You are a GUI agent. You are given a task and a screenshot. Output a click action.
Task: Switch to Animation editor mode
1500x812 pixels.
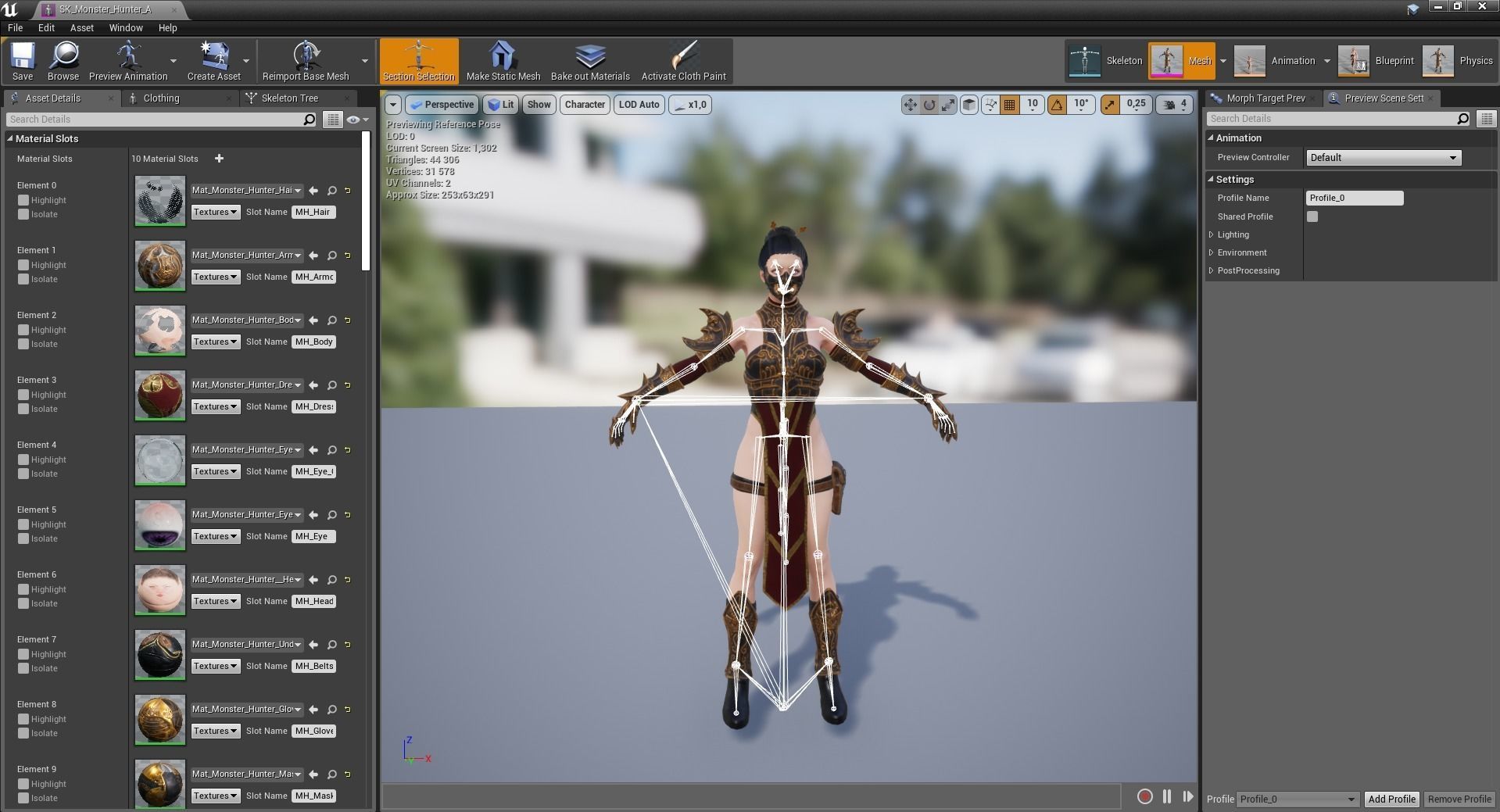1276,61
